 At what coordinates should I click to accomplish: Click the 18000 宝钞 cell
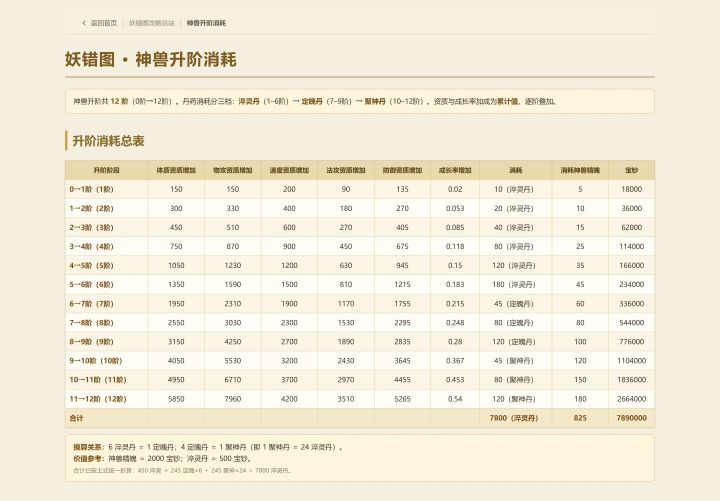[x=632, y=189]
